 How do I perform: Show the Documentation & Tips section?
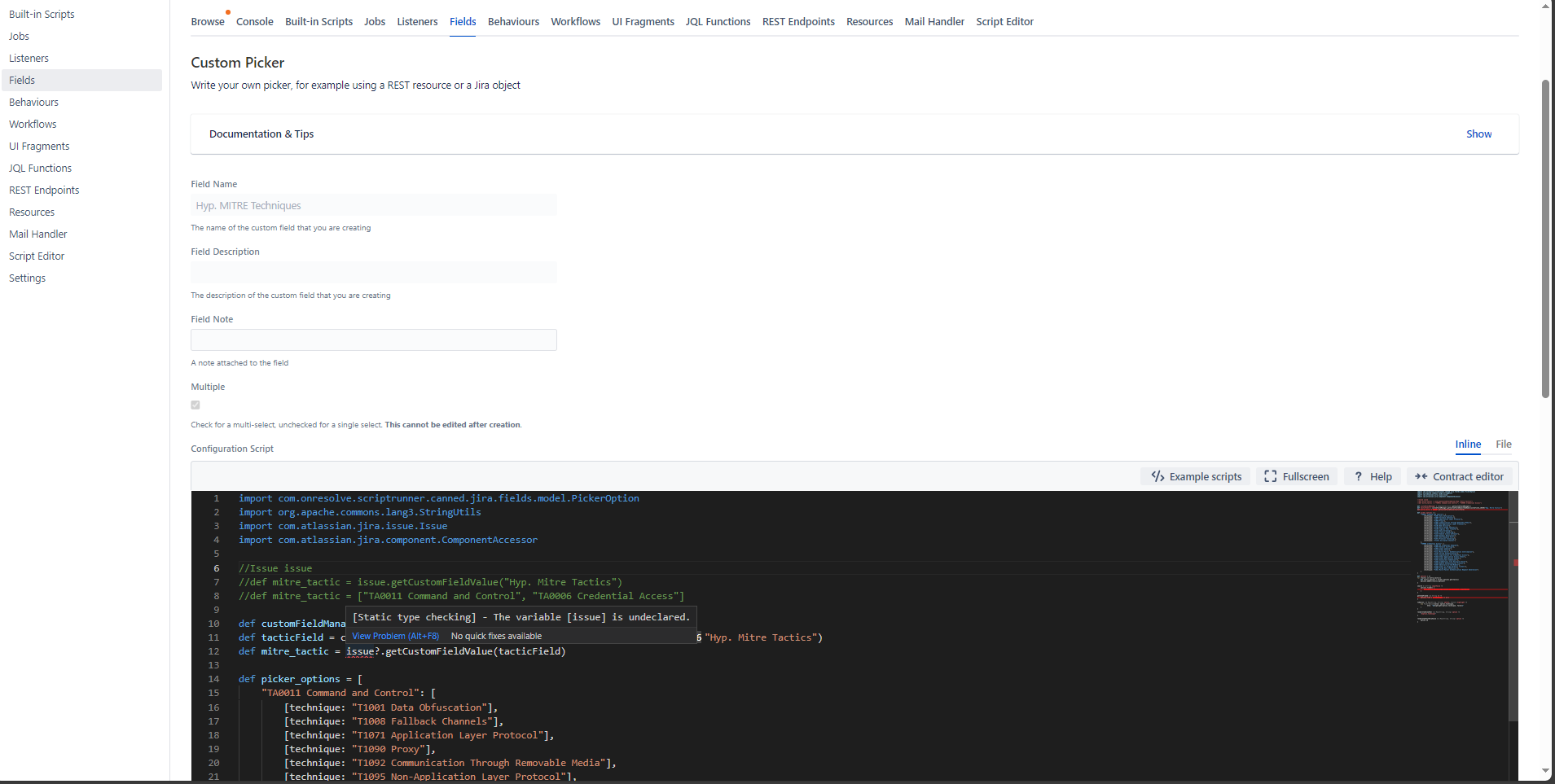pos(1478,134)
